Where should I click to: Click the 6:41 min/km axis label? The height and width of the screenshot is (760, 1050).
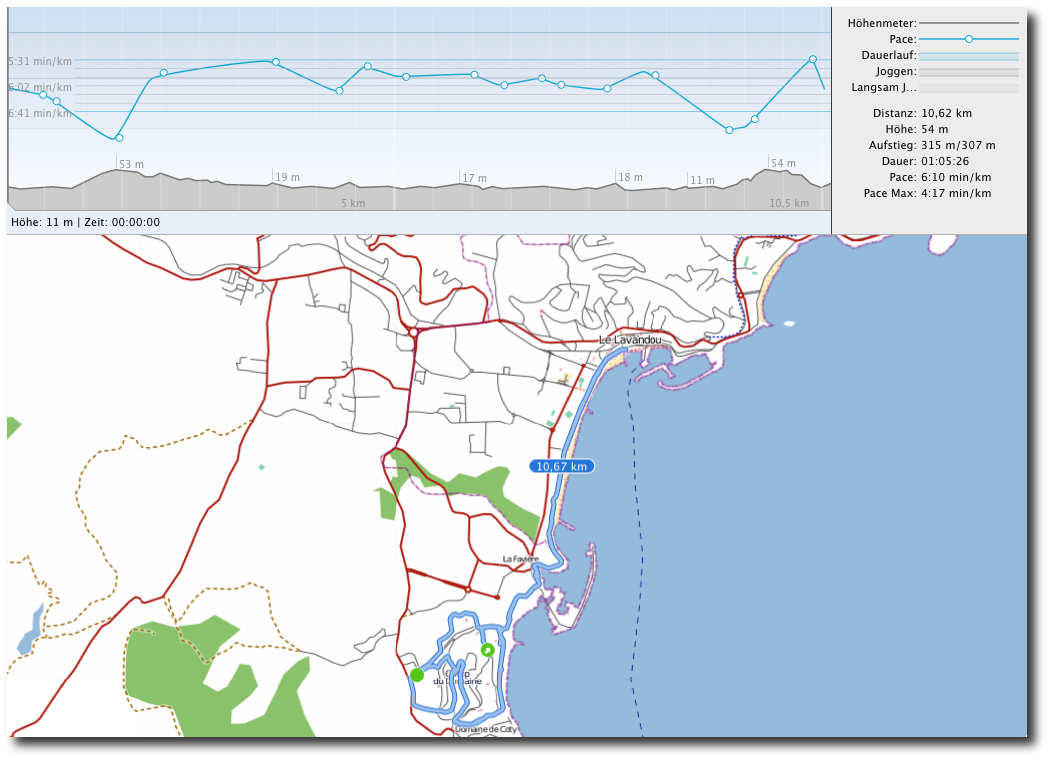pos(40,113)
